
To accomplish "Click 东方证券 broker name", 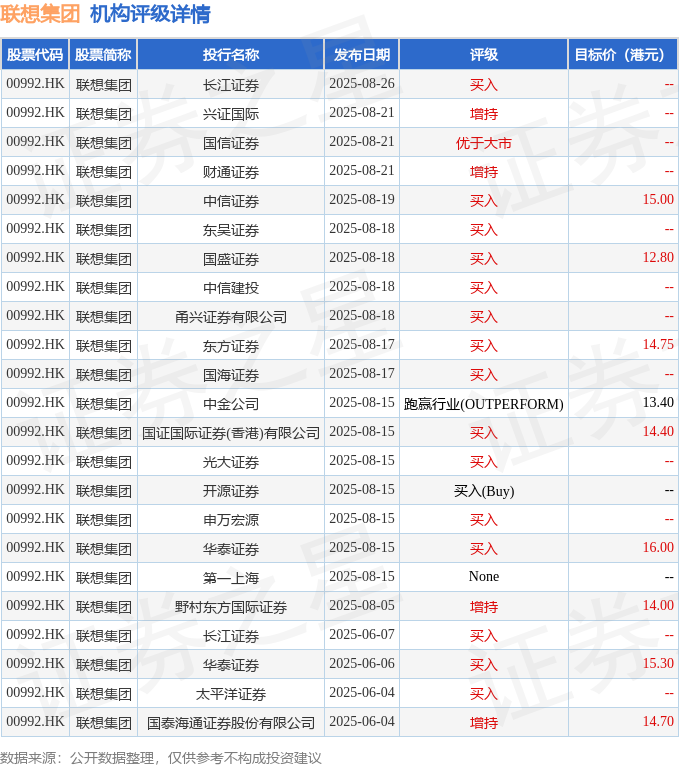I will (x=231, y=346).
